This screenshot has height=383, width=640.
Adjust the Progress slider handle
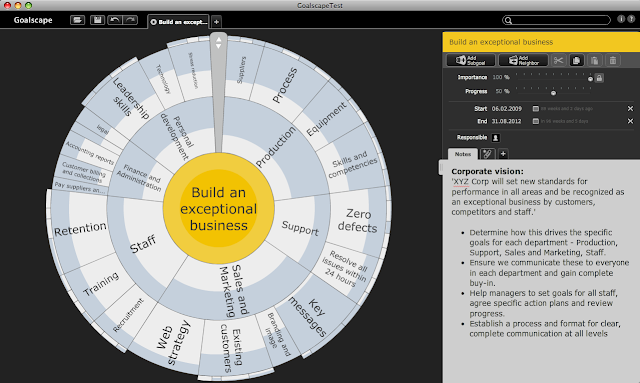pyautogui.click(x=553, y=93)
